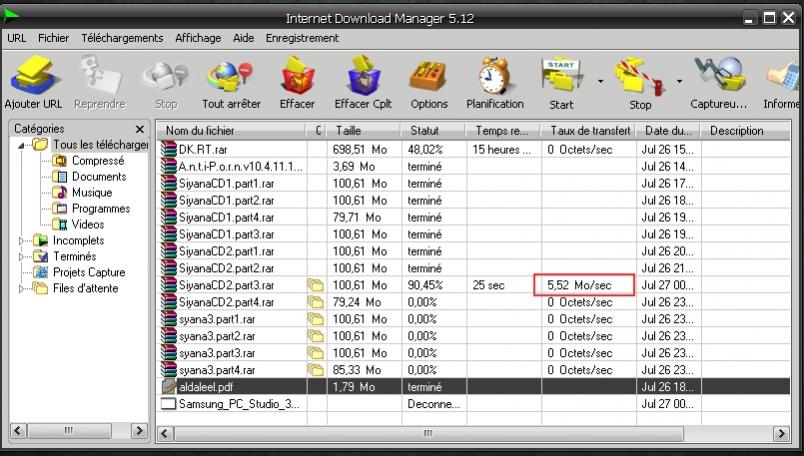The width and height of the screenshot is (804, 456).
Task: Click the Incomplets folder icon
Action: tap(40, 240)
